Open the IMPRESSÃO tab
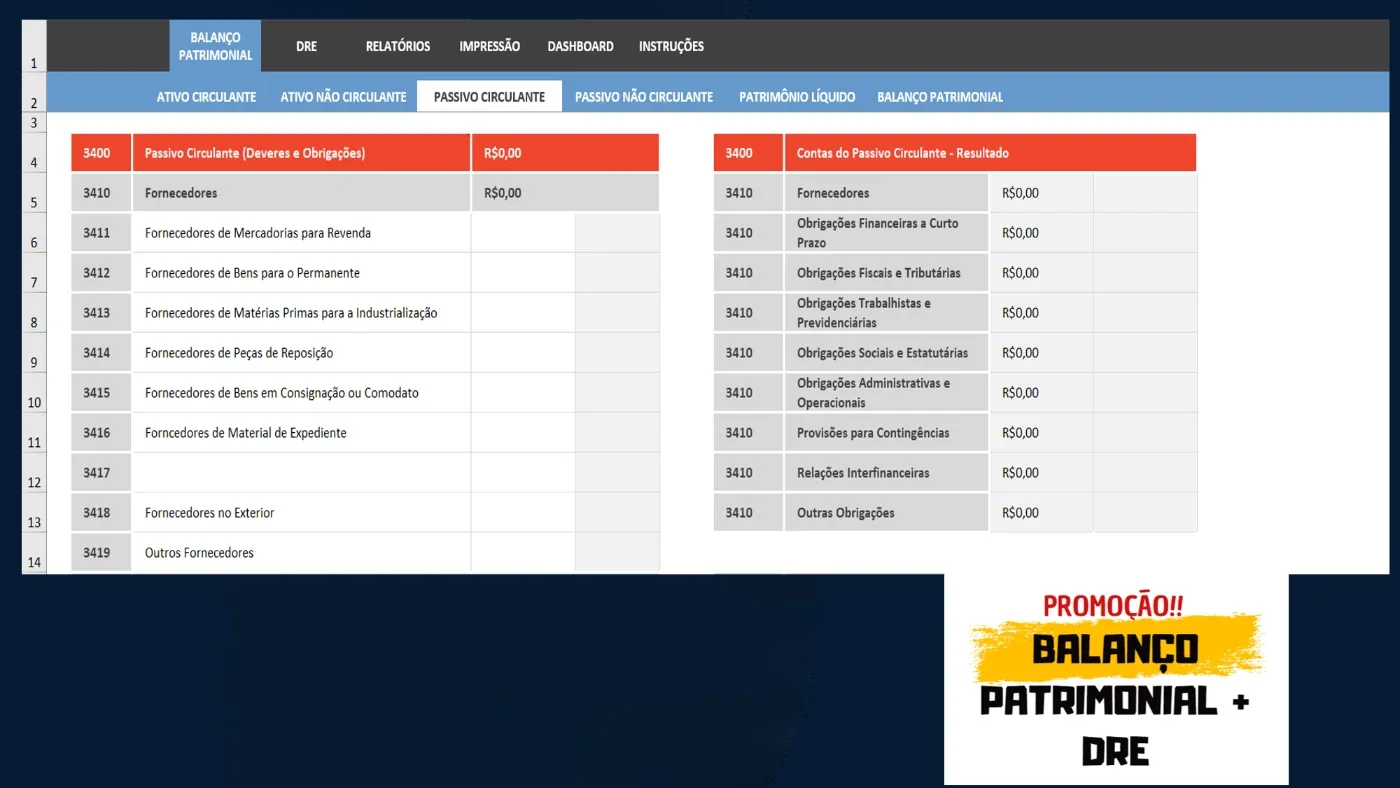 point(489,46)
